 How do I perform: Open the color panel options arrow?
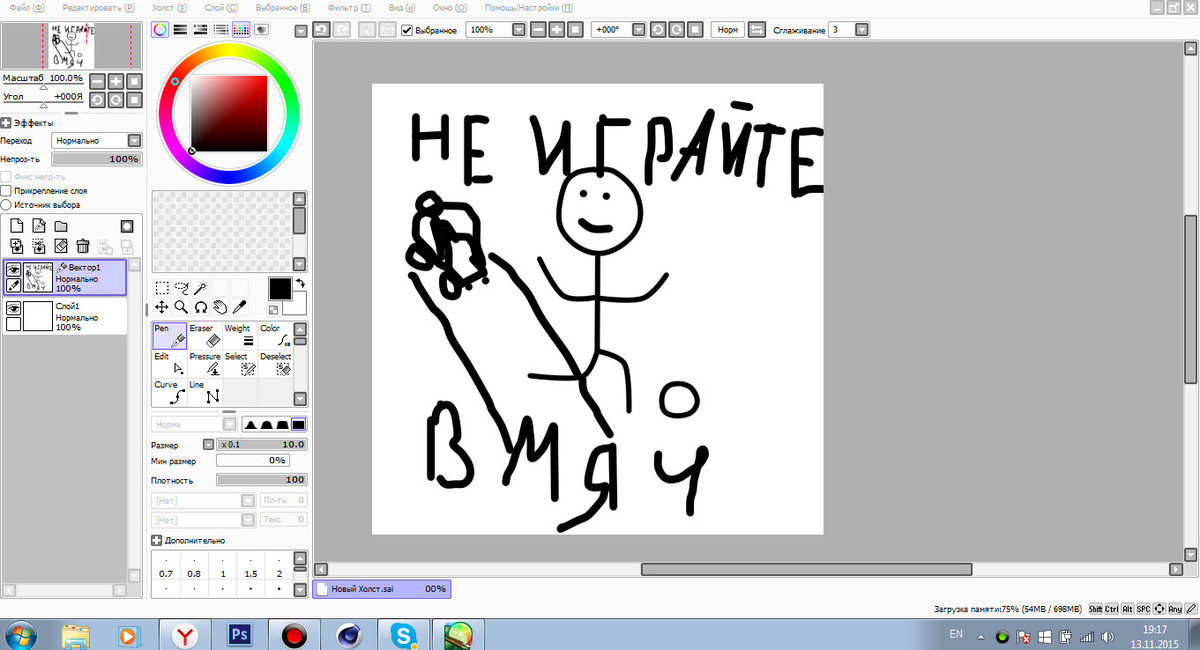301,31
